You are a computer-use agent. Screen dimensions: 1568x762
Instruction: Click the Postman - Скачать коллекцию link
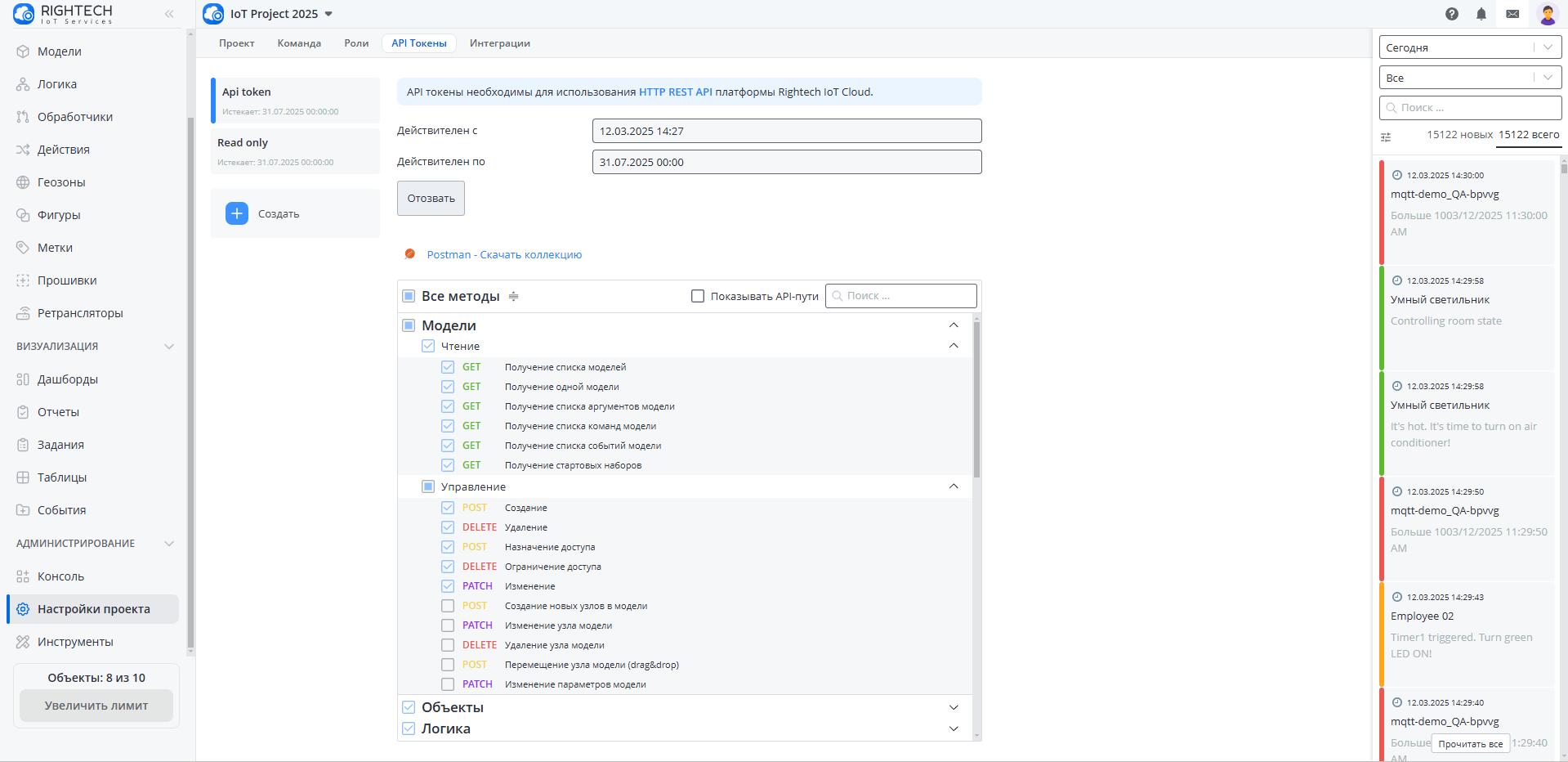click(504, 255)
